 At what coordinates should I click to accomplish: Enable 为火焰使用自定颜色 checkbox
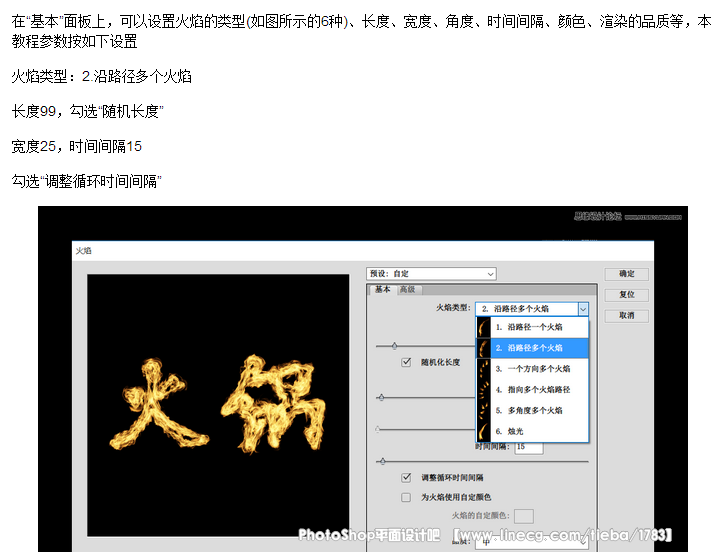tap(406, 497)
